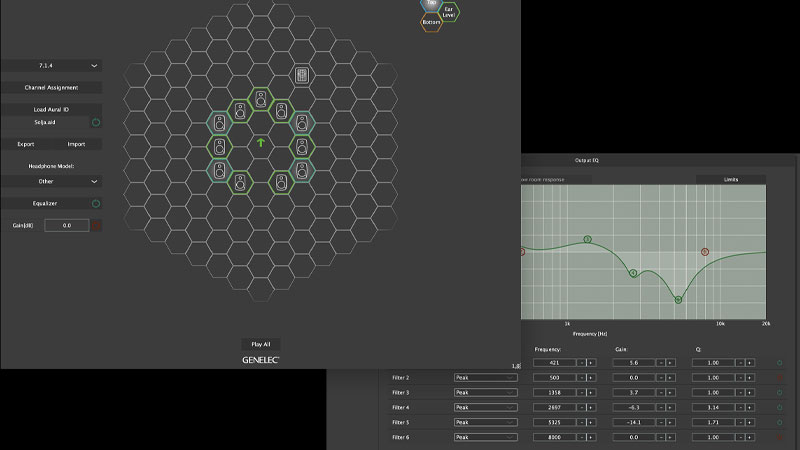Toggle the Solja.aid Aural ID power button
The height and width of the screenshot is (450, 800).
tap(96, 122)
